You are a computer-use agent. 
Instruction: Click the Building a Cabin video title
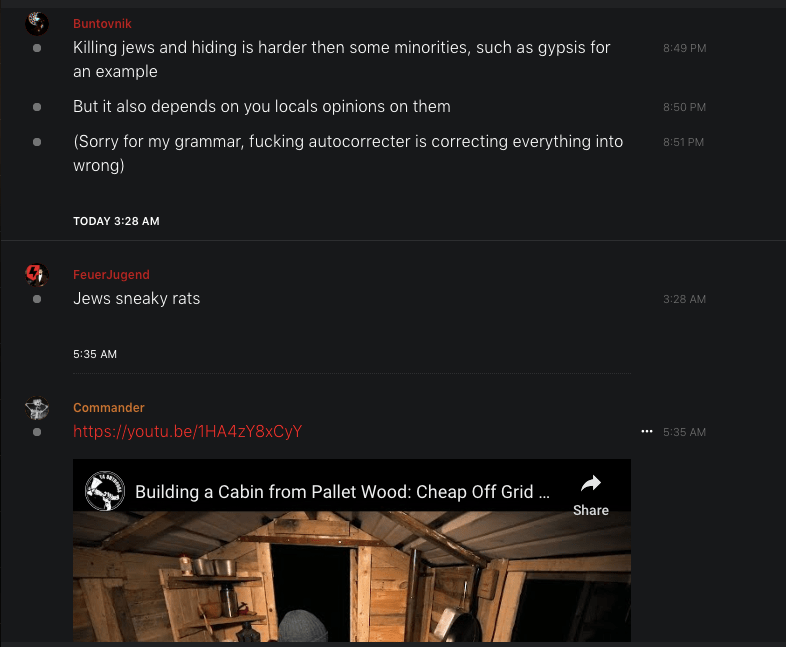click(x=342, y=492)
